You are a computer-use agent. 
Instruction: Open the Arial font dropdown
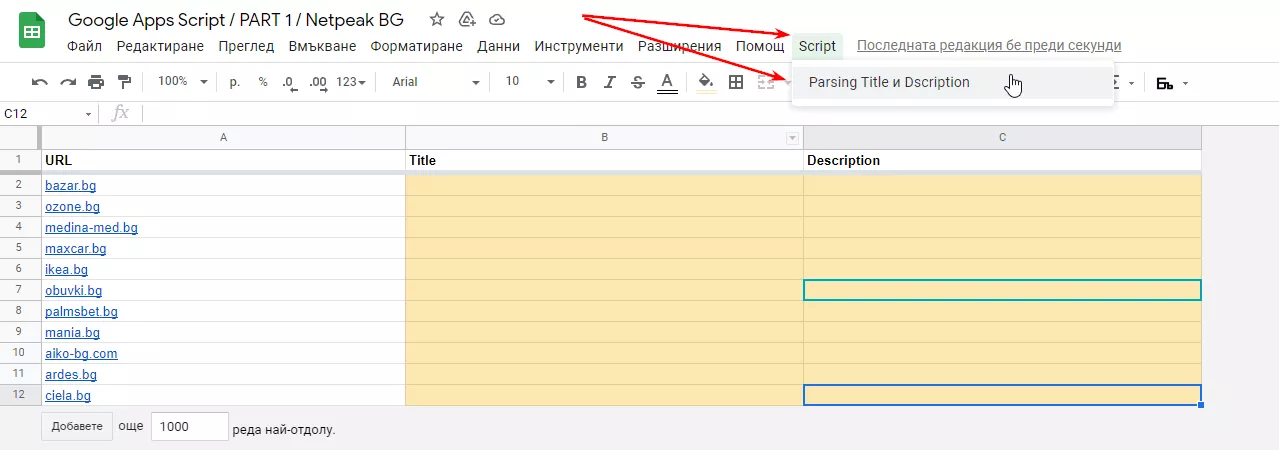(x=436, y=82)
